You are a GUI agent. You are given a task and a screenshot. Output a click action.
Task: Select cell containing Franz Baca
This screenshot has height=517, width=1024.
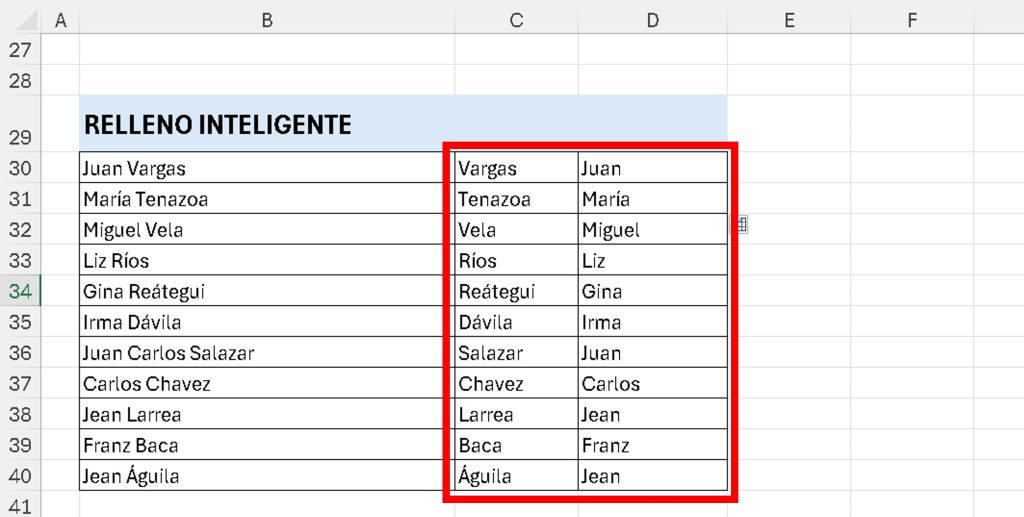point(261,445)
